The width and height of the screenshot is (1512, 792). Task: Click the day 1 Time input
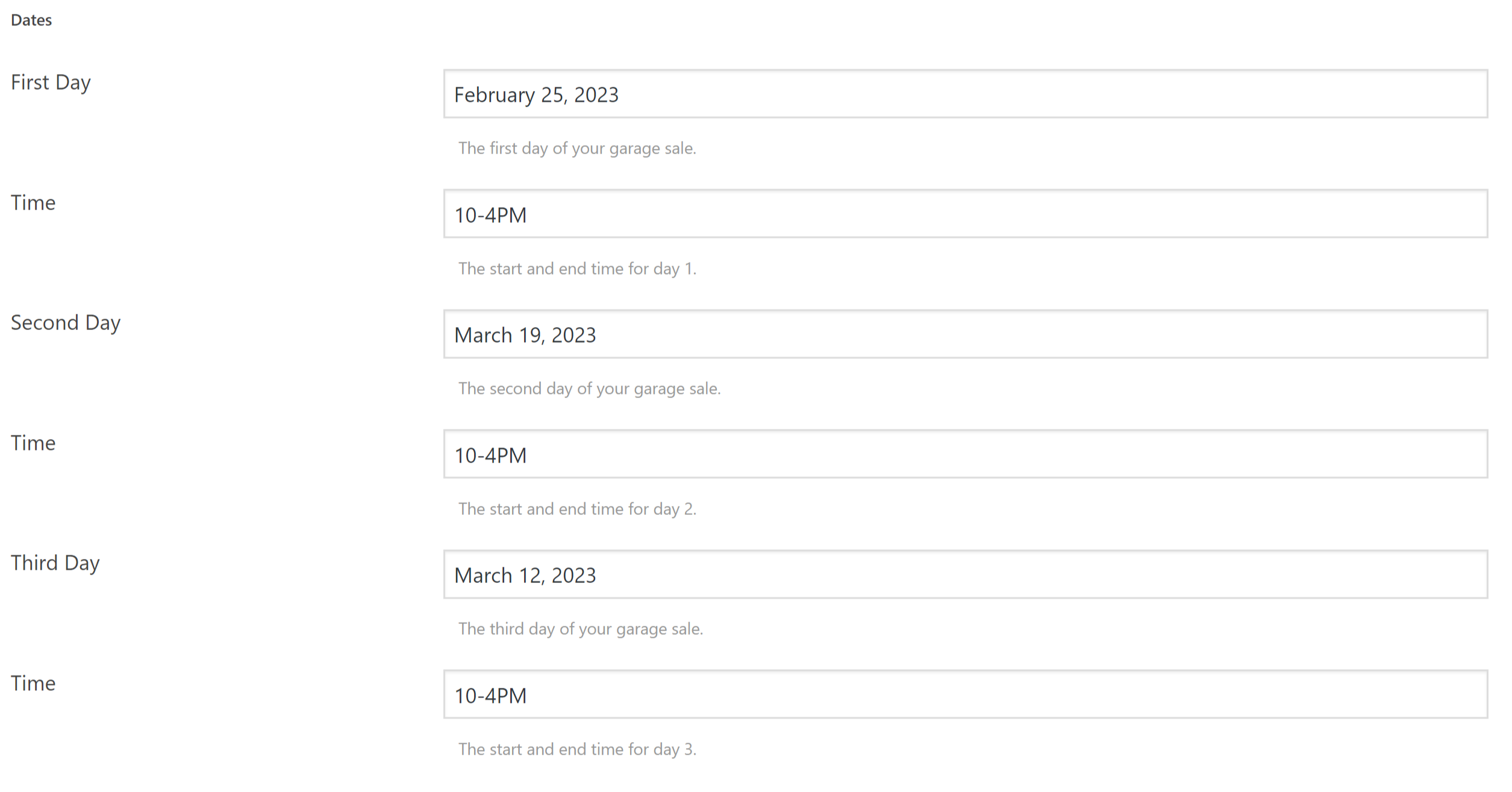click(x=965, y=214)
